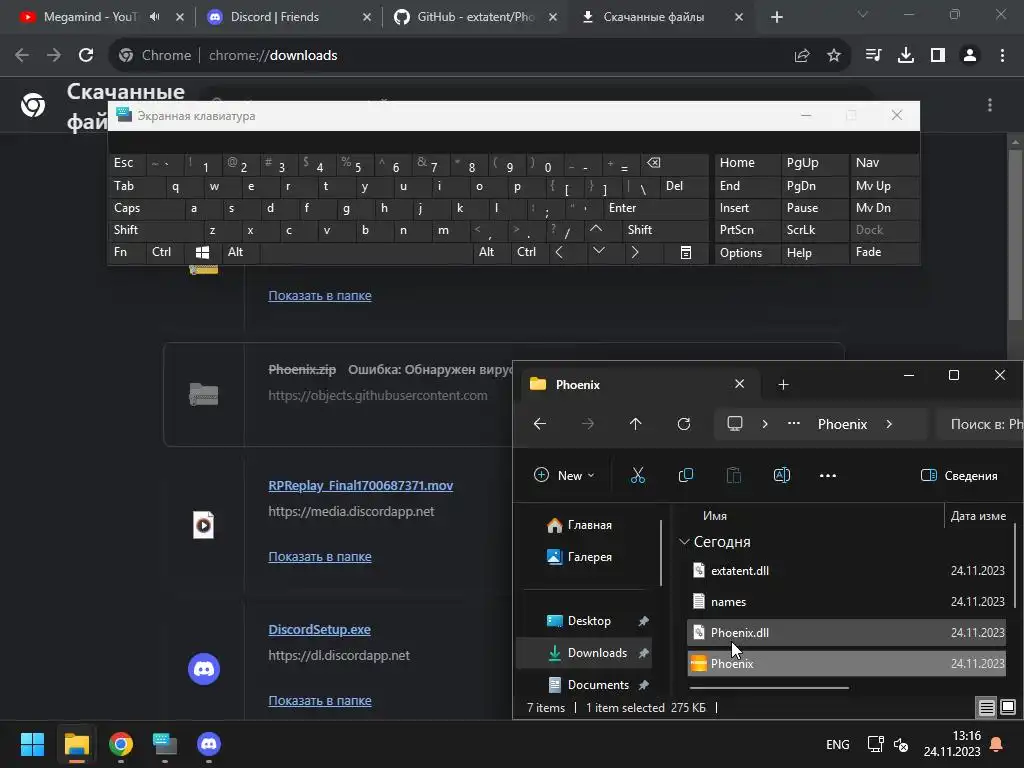Open Chrome media control icon
The width and height of the screenshot is (1024, 768).
point(873,56)
